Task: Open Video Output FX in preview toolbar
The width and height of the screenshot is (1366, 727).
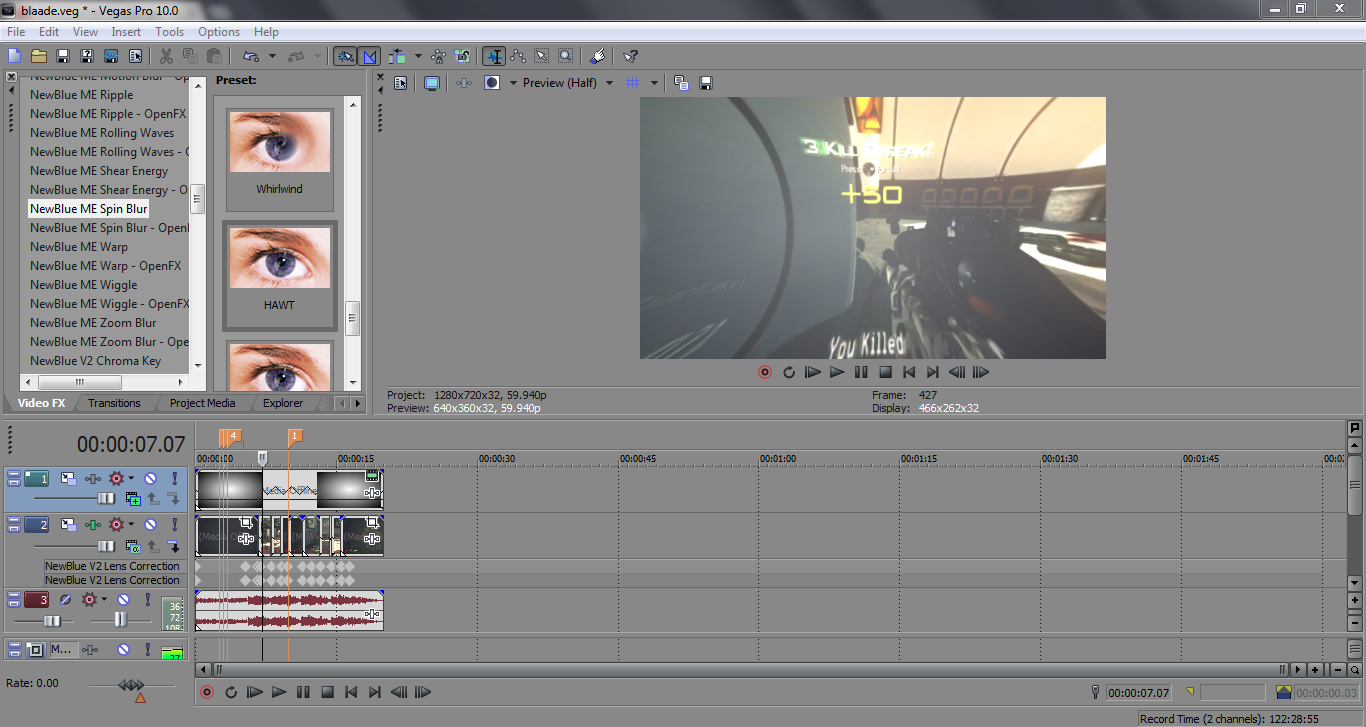Action: pos(464,83)
